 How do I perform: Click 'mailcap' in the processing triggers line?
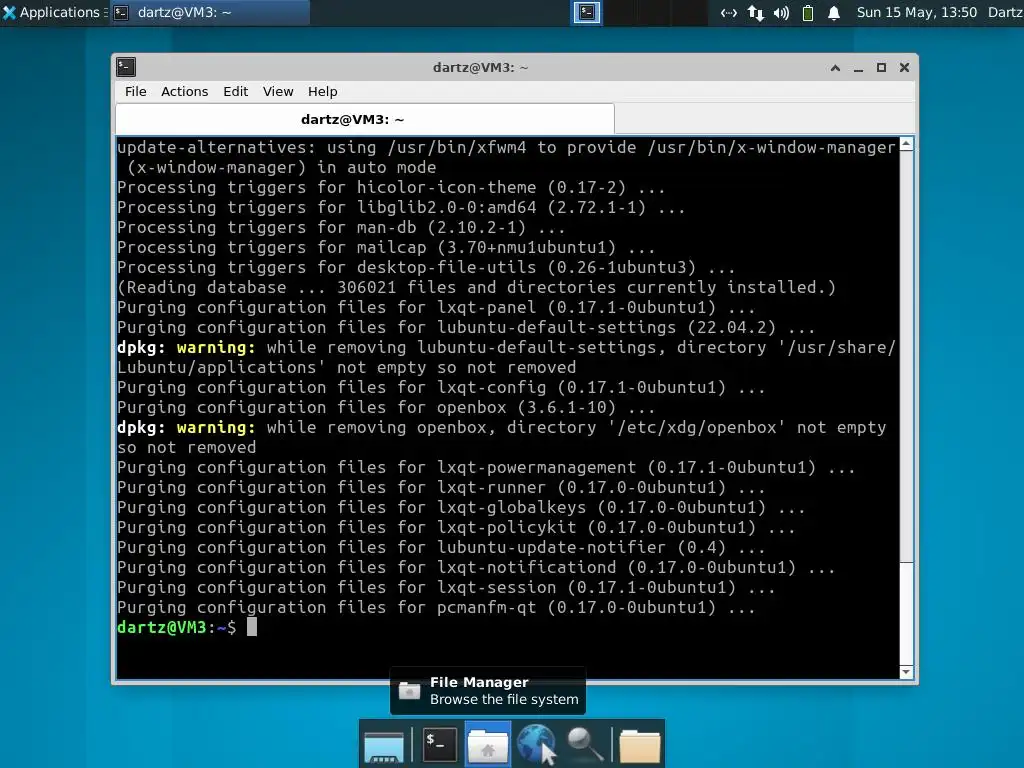[391, 248]
